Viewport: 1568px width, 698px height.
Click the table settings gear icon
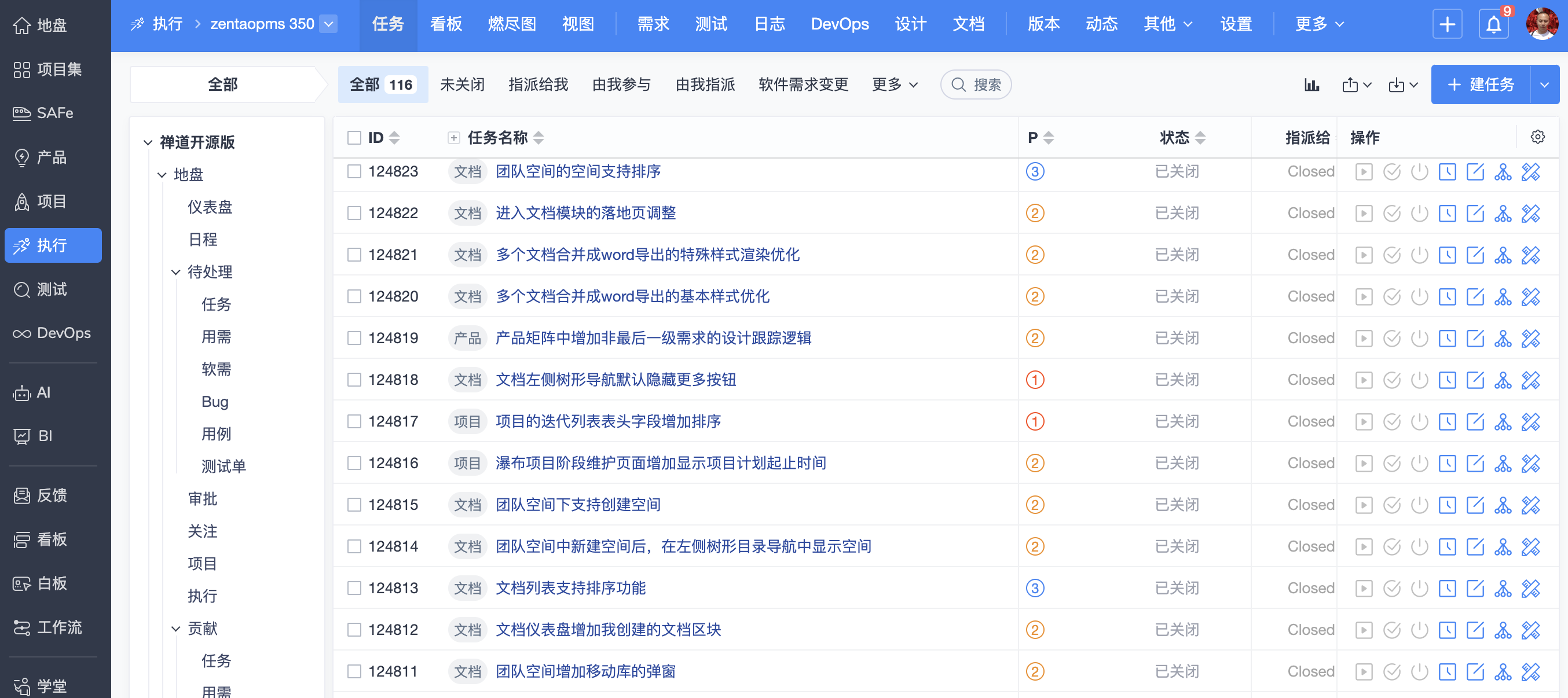(1537, 137)
